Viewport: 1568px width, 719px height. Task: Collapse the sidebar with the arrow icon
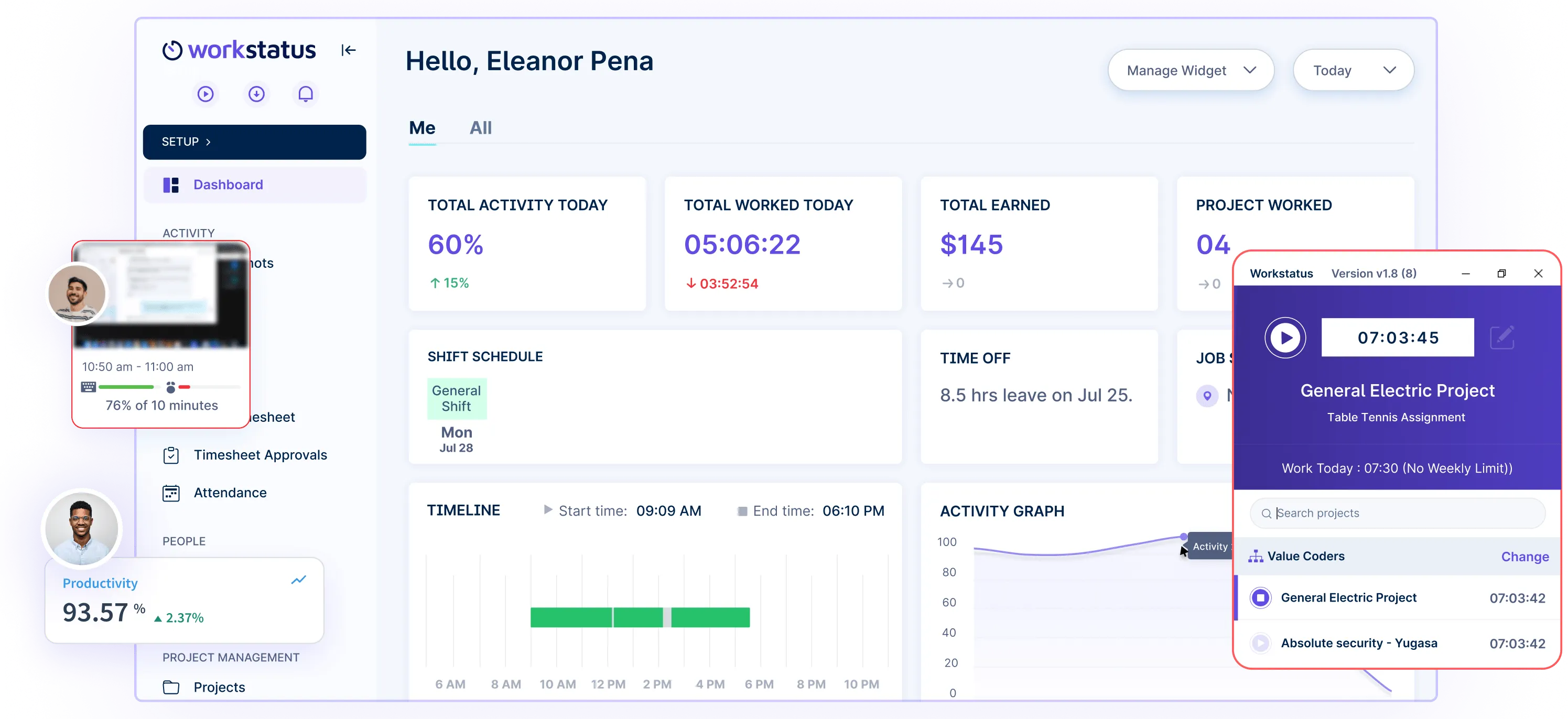click(x=348, y=50)
